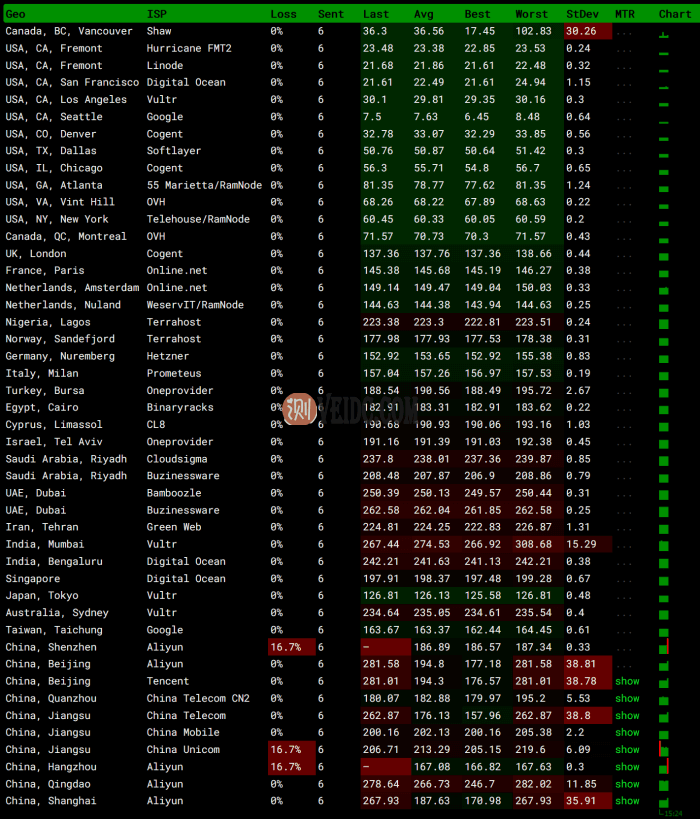Open MTR show link for Quanzhou China Telecom CN2
The image size is (700, 819).
click(627, 698)
